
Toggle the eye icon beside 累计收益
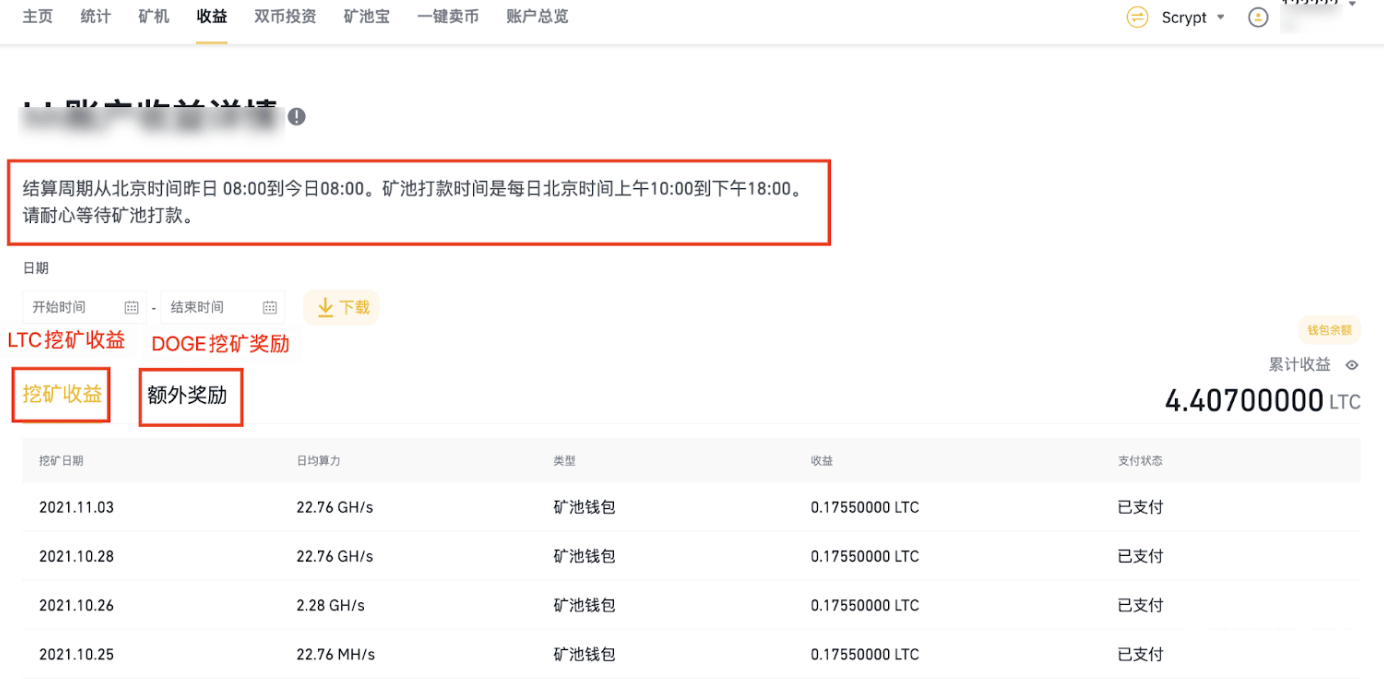[1352, 365]
